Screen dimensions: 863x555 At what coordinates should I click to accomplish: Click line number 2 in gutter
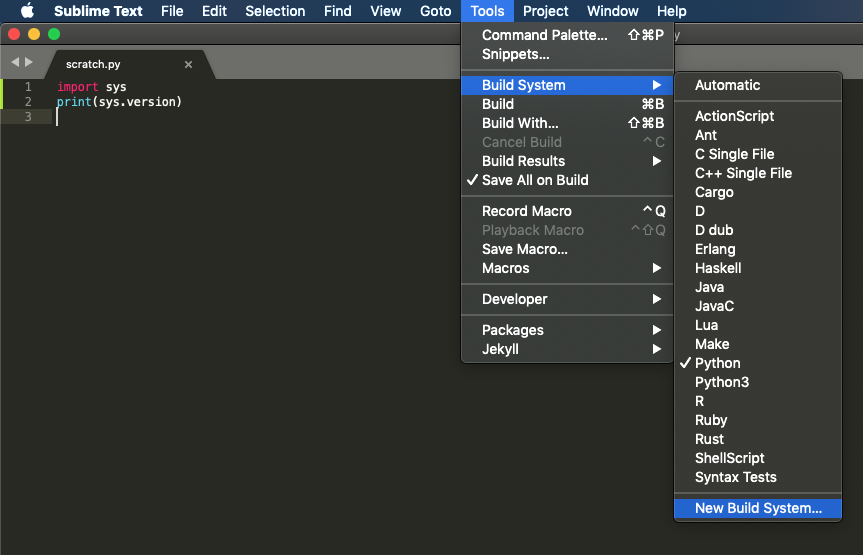[x=28, y=102]
